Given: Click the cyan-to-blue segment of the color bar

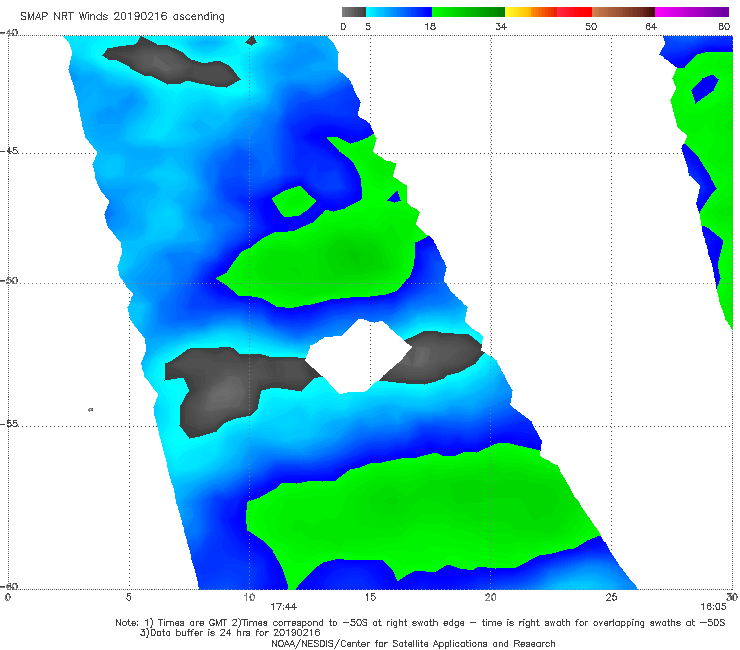Looking at the screenshot, I should (x=399, y=12).
